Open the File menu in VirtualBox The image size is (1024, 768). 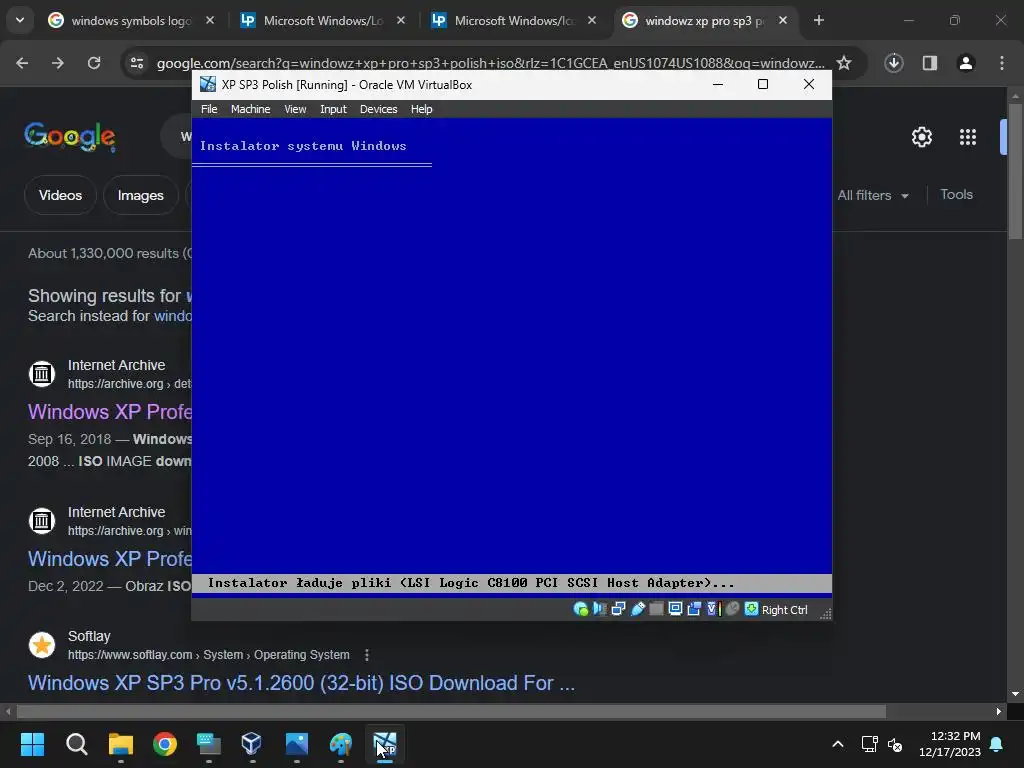209,109
